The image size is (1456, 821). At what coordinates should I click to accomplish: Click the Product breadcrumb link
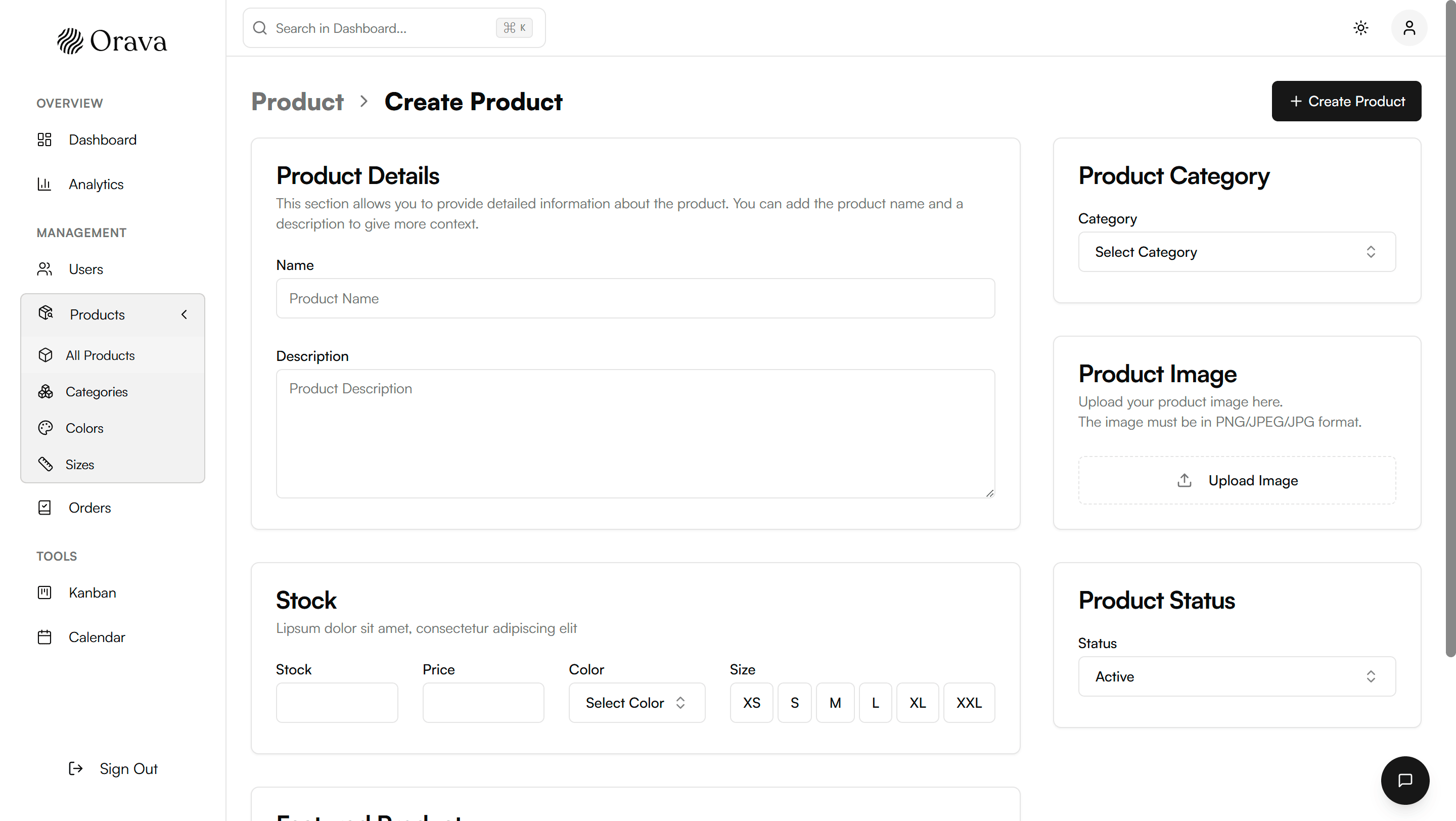coord(297,102)
